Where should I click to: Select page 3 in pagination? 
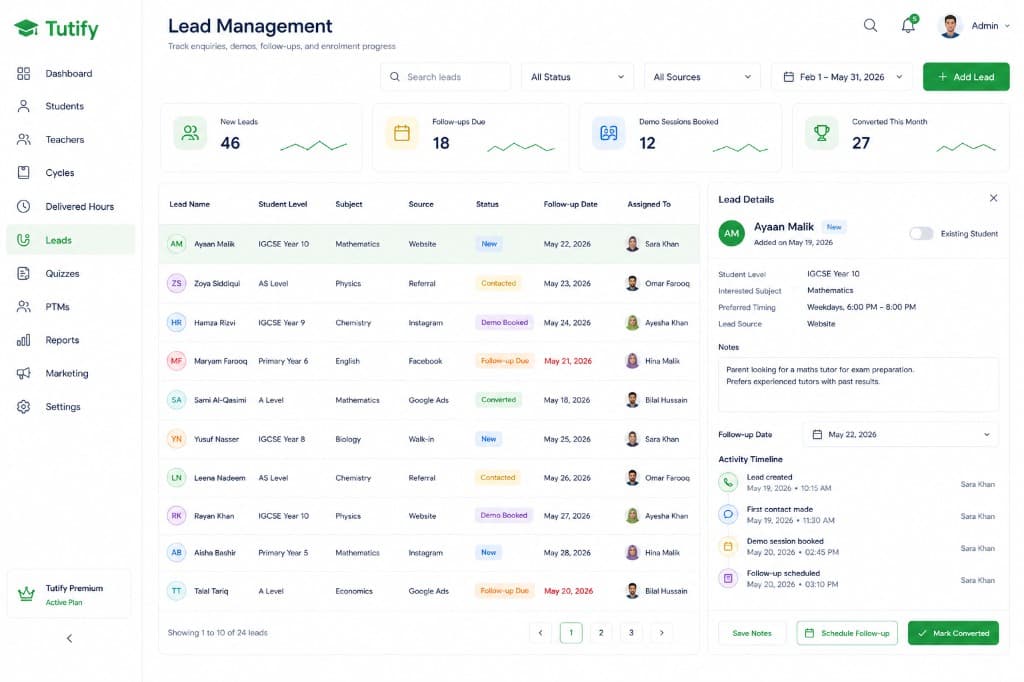631,632
